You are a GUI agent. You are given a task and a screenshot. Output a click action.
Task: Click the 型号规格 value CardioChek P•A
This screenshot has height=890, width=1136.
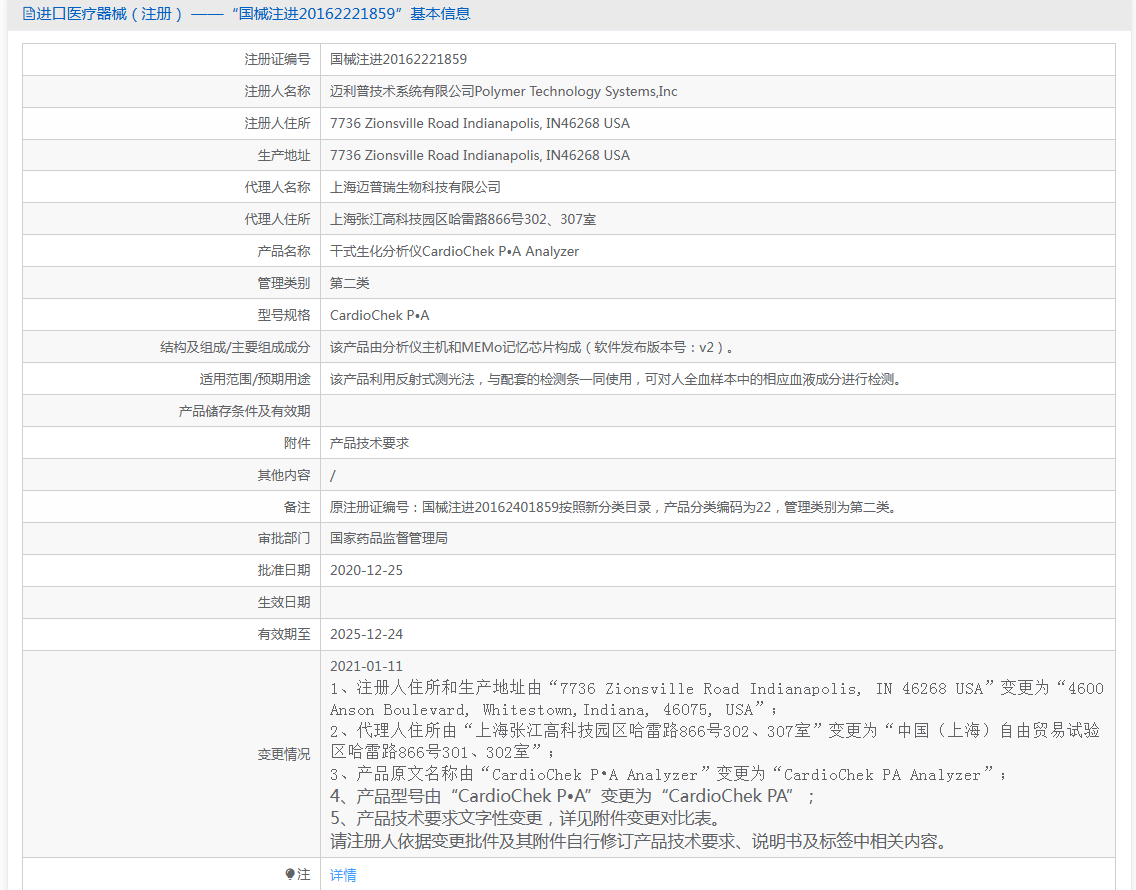(380, 315)
